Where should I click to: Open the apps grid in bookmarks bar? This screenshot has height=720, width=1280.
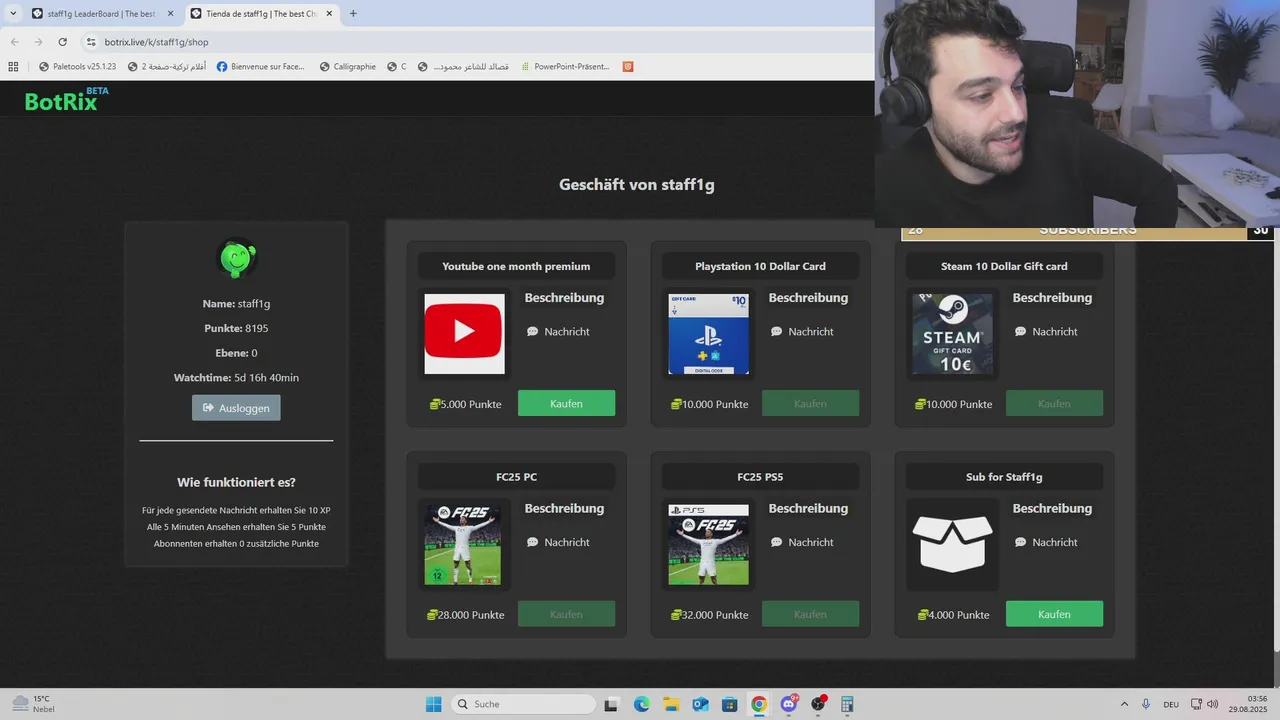click(13, 67)
